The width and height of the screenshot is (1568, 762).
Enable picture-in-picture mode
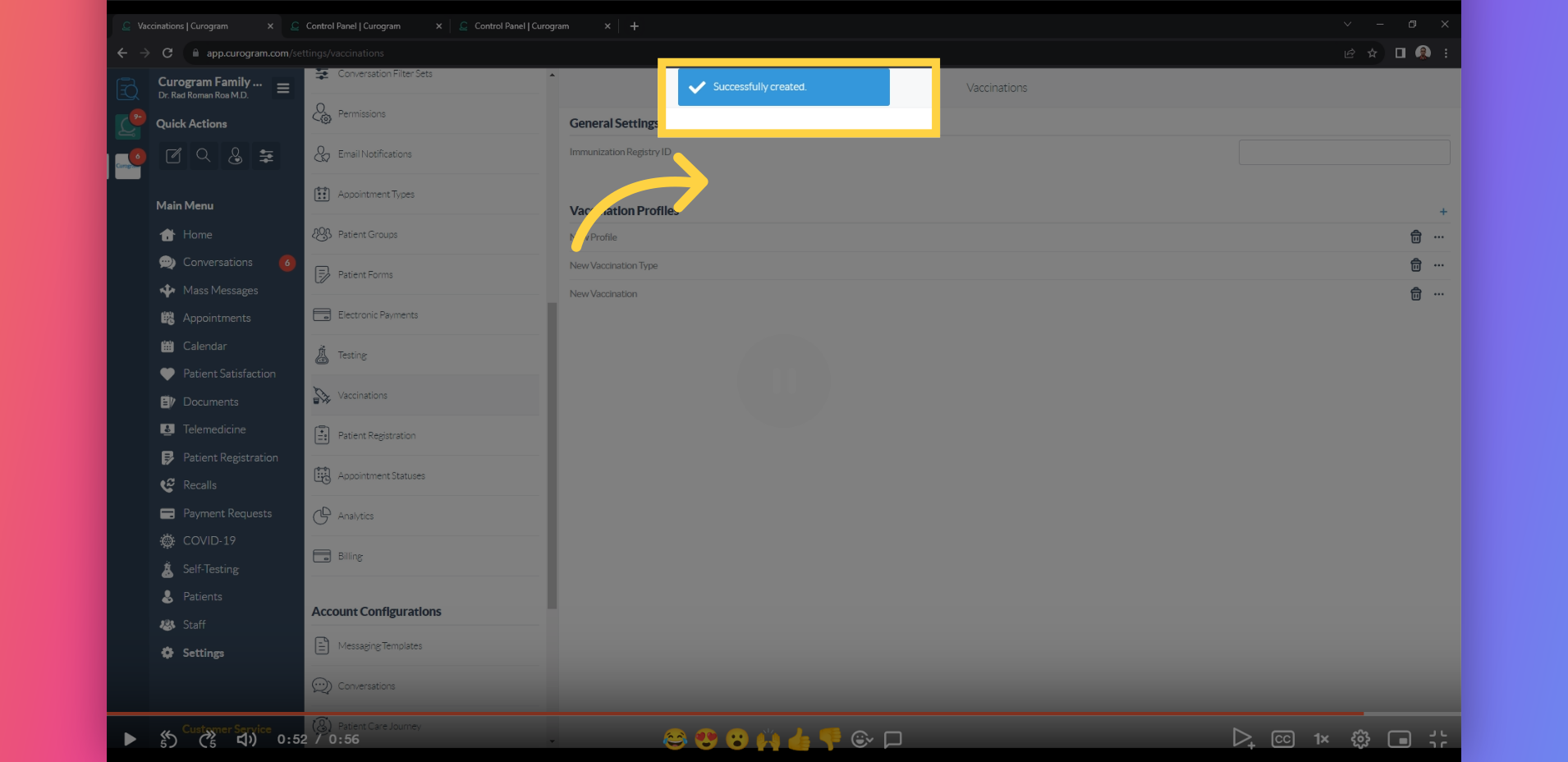[x=1399, y=739]
